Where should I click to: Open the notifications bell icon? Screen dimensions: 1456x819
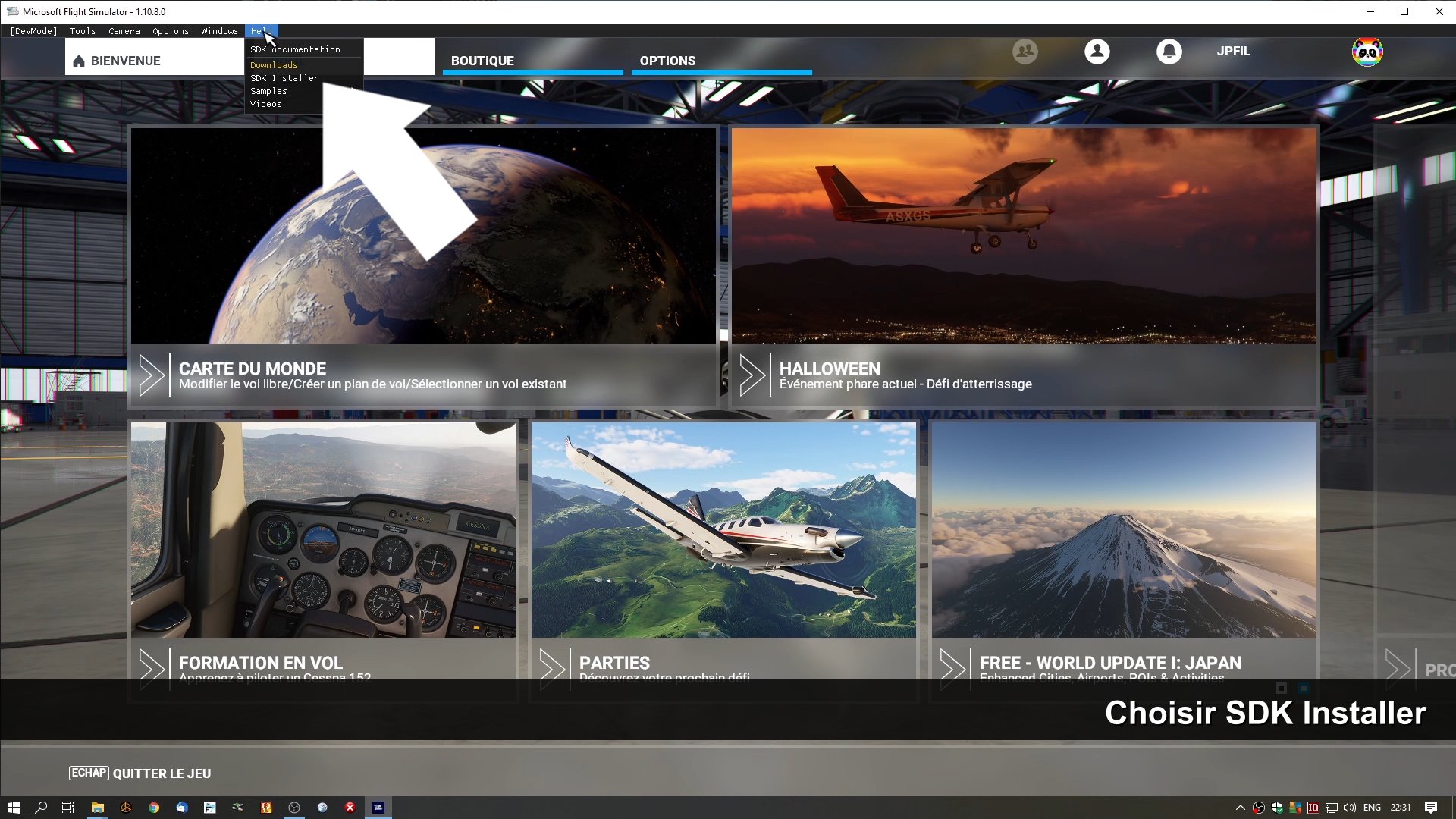click(1169, 52)
